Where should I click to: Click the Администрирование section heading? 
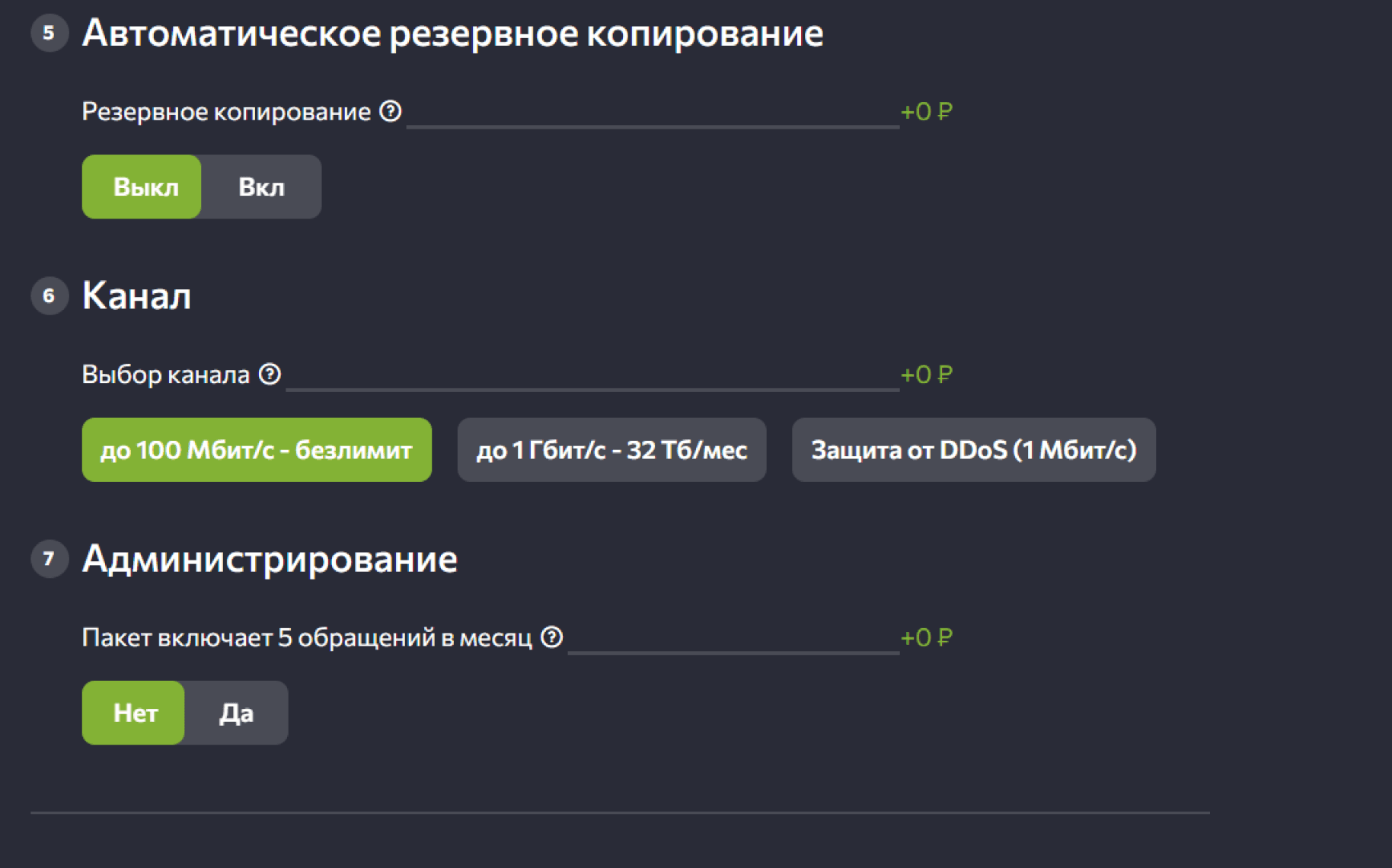[270, 560]
